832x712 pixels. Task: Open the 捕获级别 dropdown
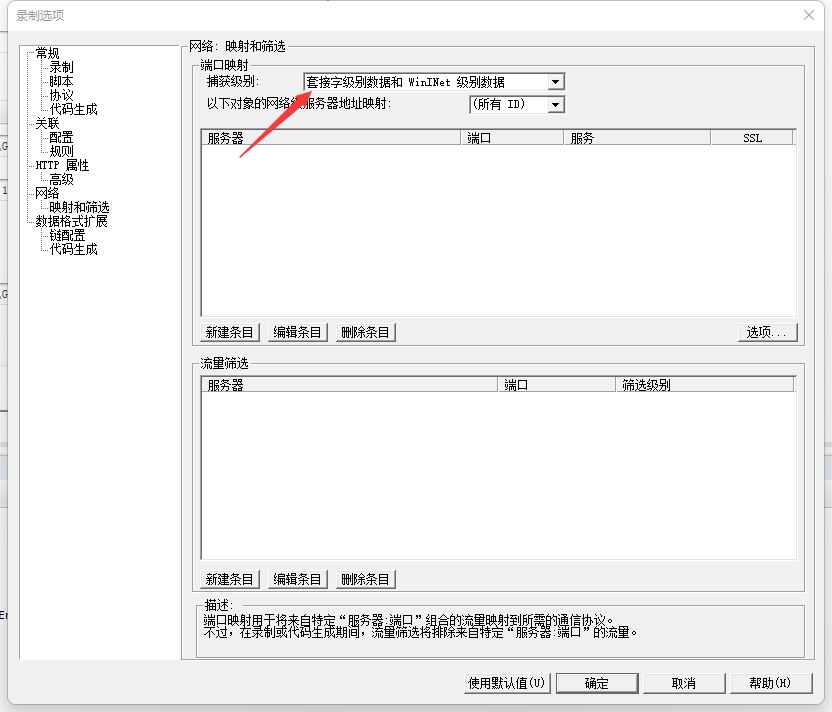(556, 81)
